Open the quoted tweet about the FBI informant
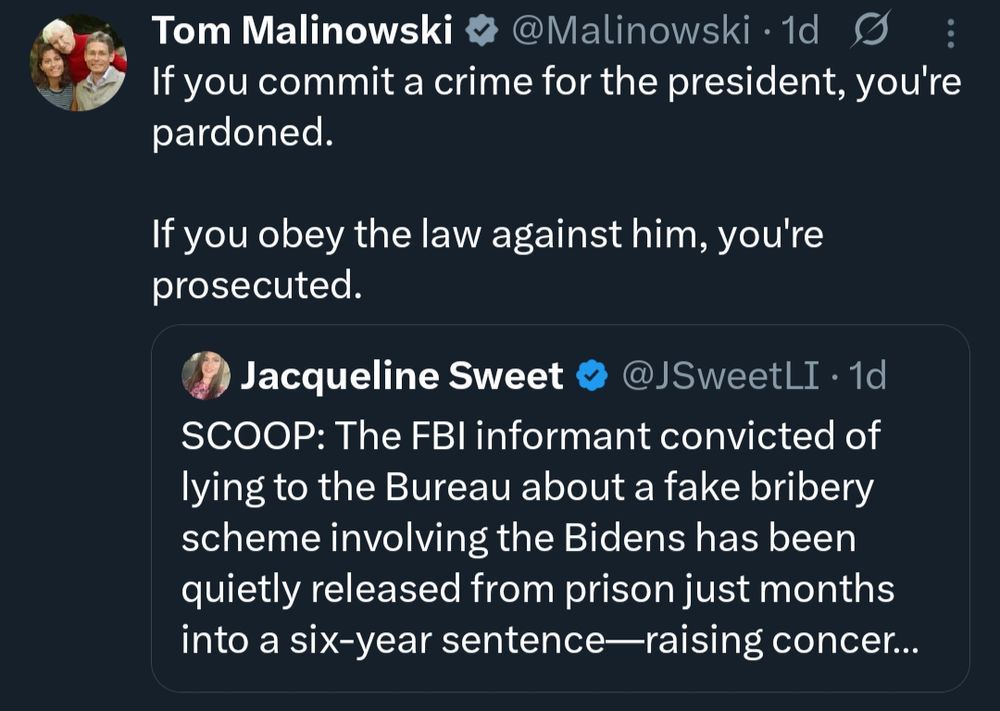The image size is (1000, 711). tap(560, 538)
